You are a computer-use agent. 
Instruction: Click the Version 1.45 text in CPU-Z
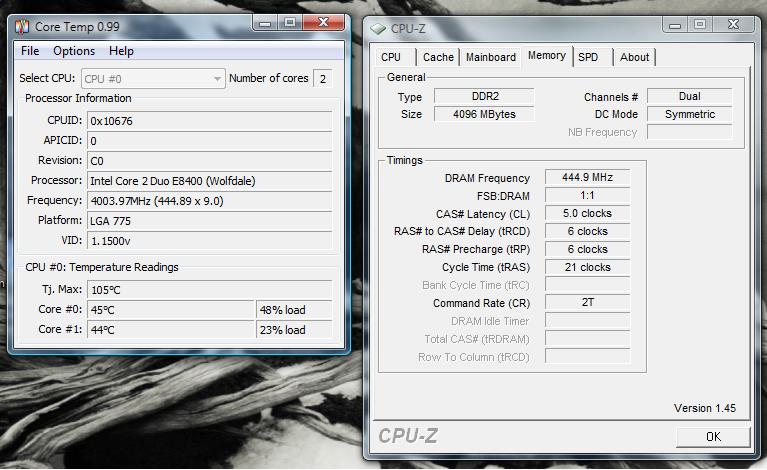(x=704, y=408)
